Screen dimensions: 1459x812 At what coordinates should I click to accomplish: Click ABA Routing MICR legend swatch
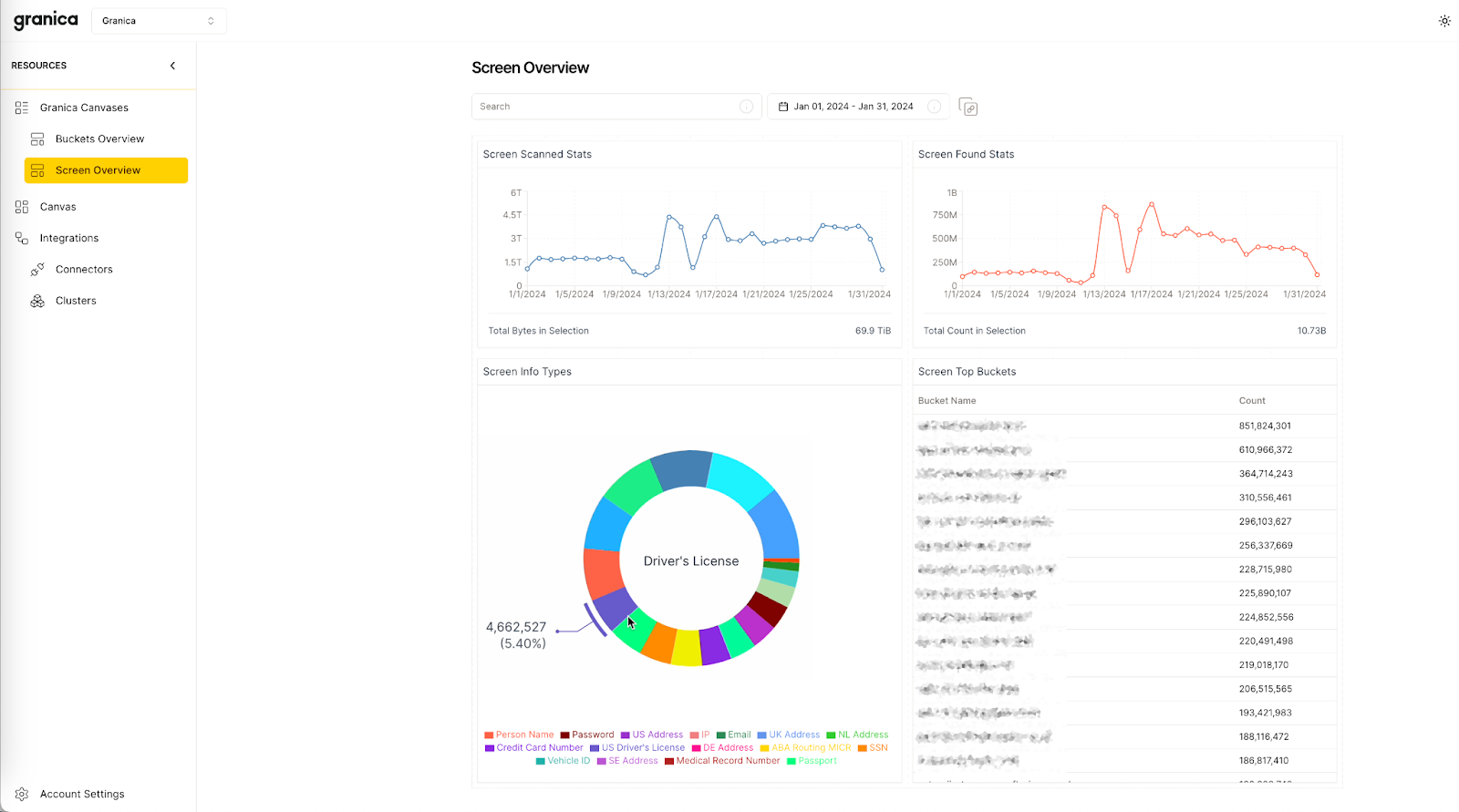(765, 748)
